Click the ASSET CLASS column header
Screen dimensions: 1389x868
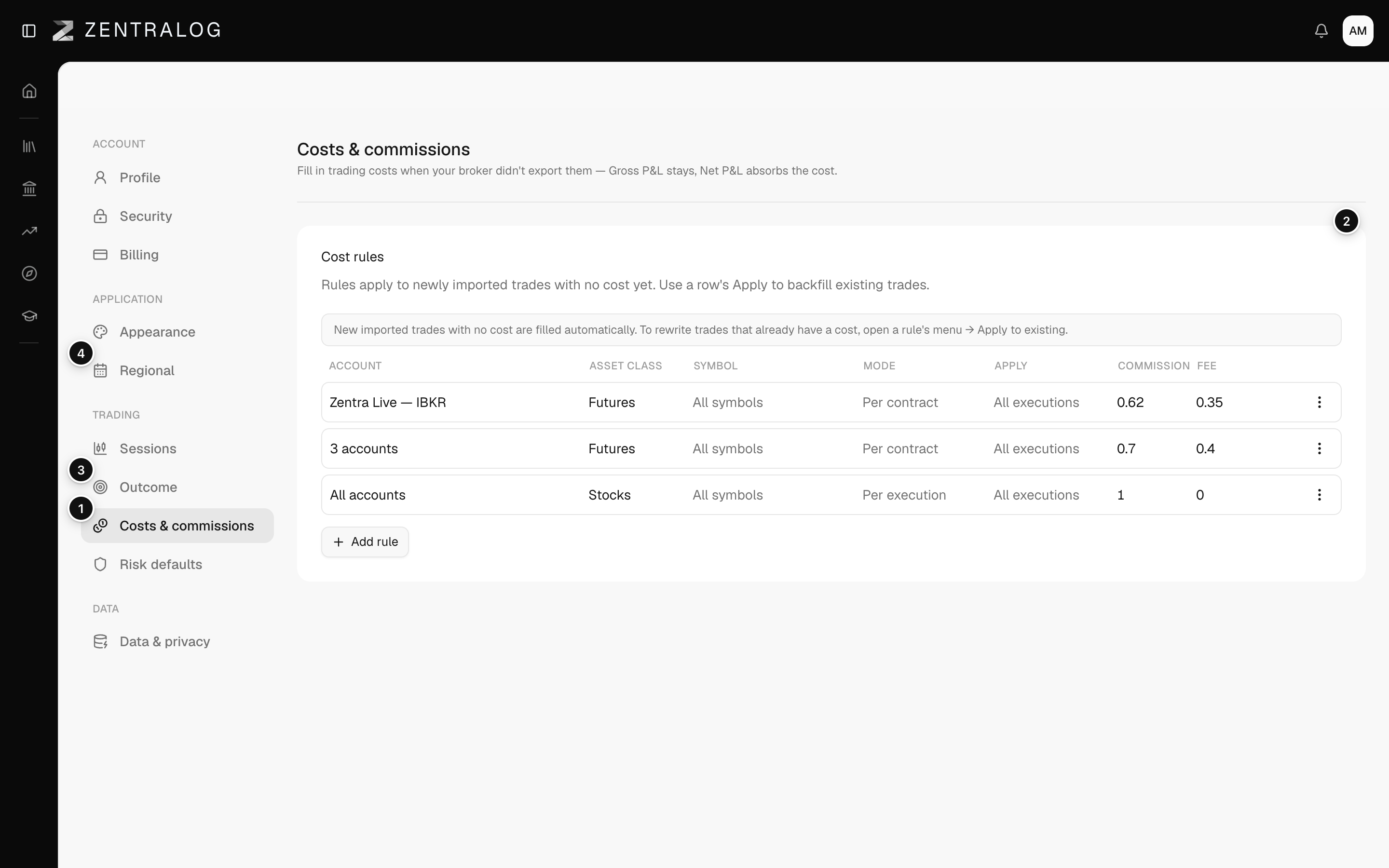click(x=626, y=366)
